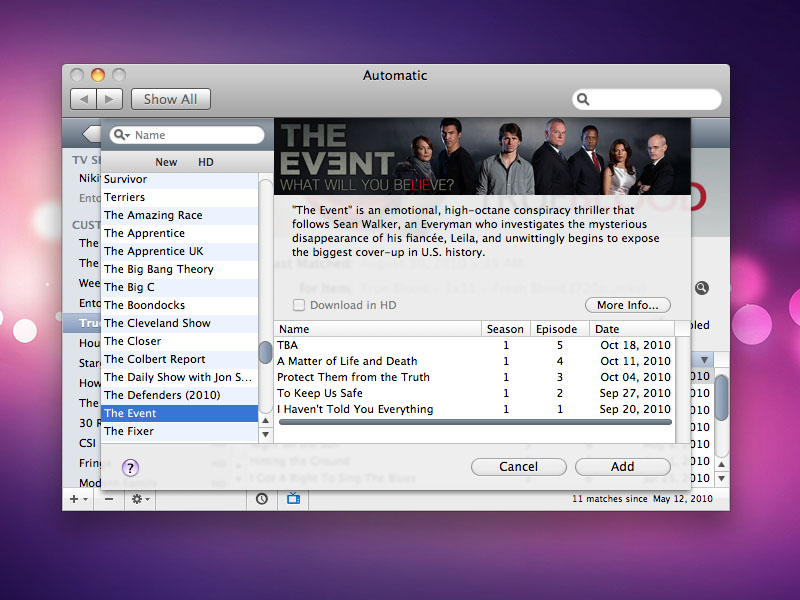800x600 pixels.
Task: Click the Add button
Action: pyautogui.click(x=622, y=467)
